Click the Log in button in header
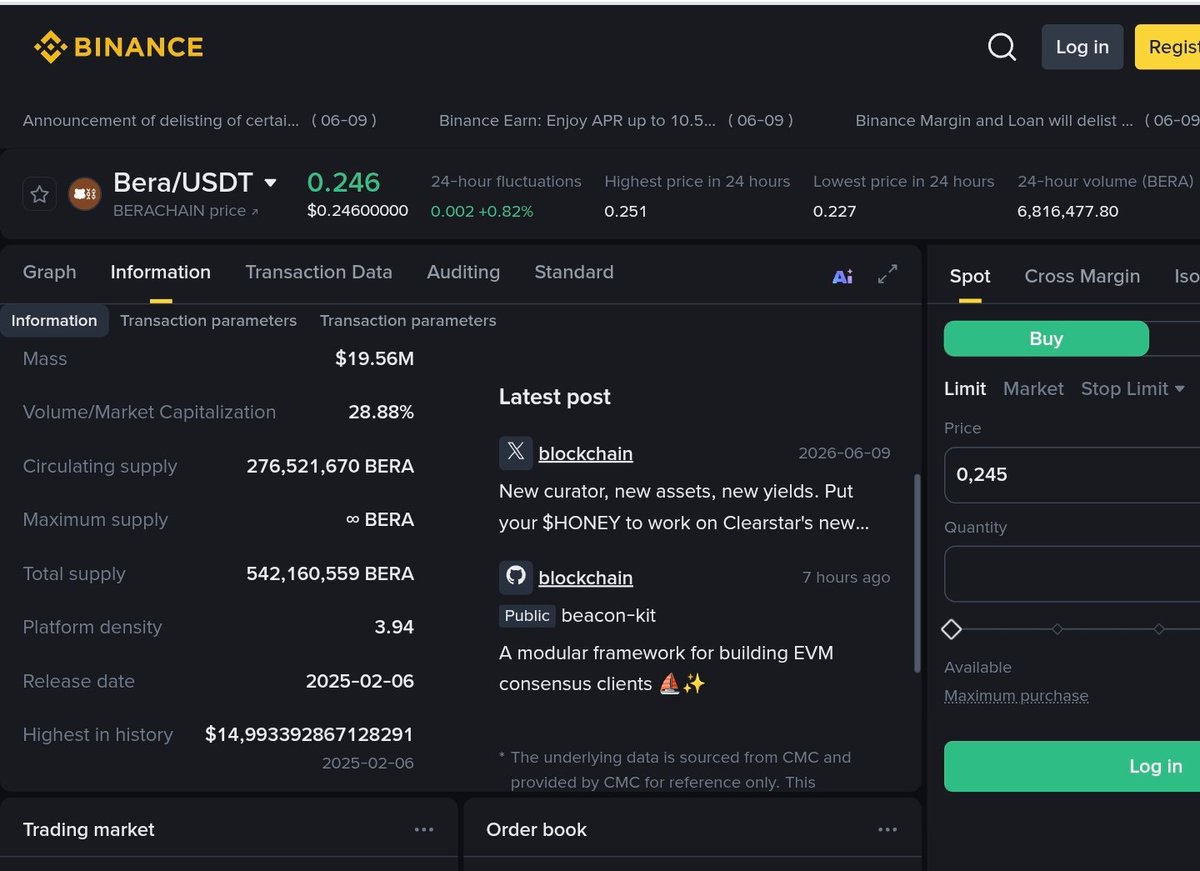This screenshot has width=1200, height=871. click(1082, 47)
